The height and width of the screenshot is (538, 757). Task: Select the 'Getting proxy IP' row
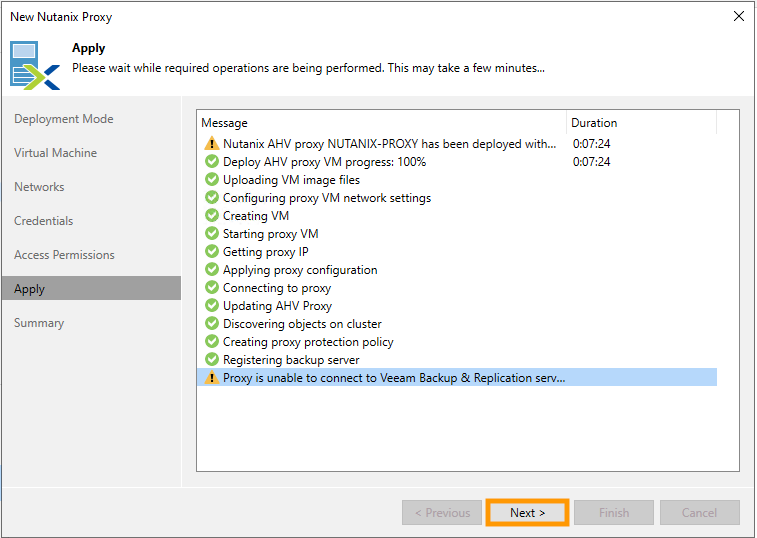[x=457, y=252]
